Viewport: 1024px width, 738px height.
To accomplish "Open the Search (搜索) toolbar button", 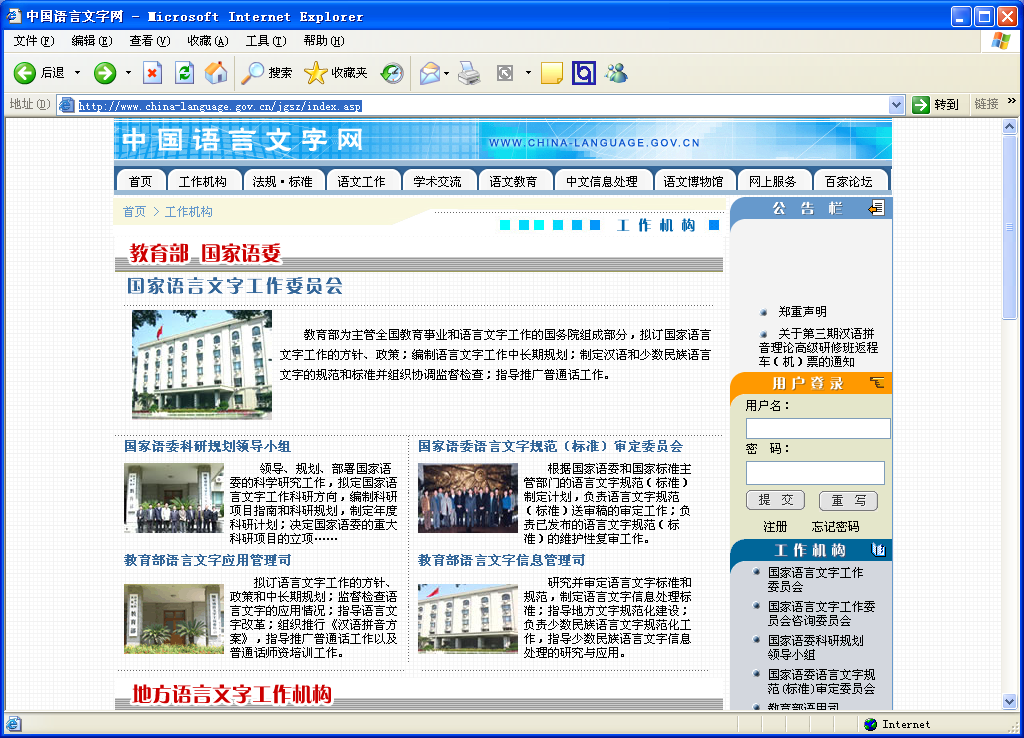I will click(267, 73).
